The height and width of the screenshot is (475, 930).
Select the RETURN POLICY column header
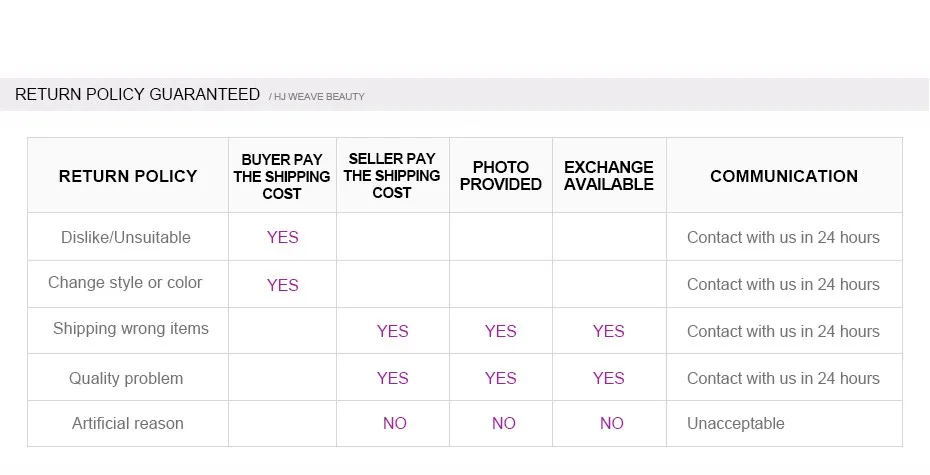[128, 176]
